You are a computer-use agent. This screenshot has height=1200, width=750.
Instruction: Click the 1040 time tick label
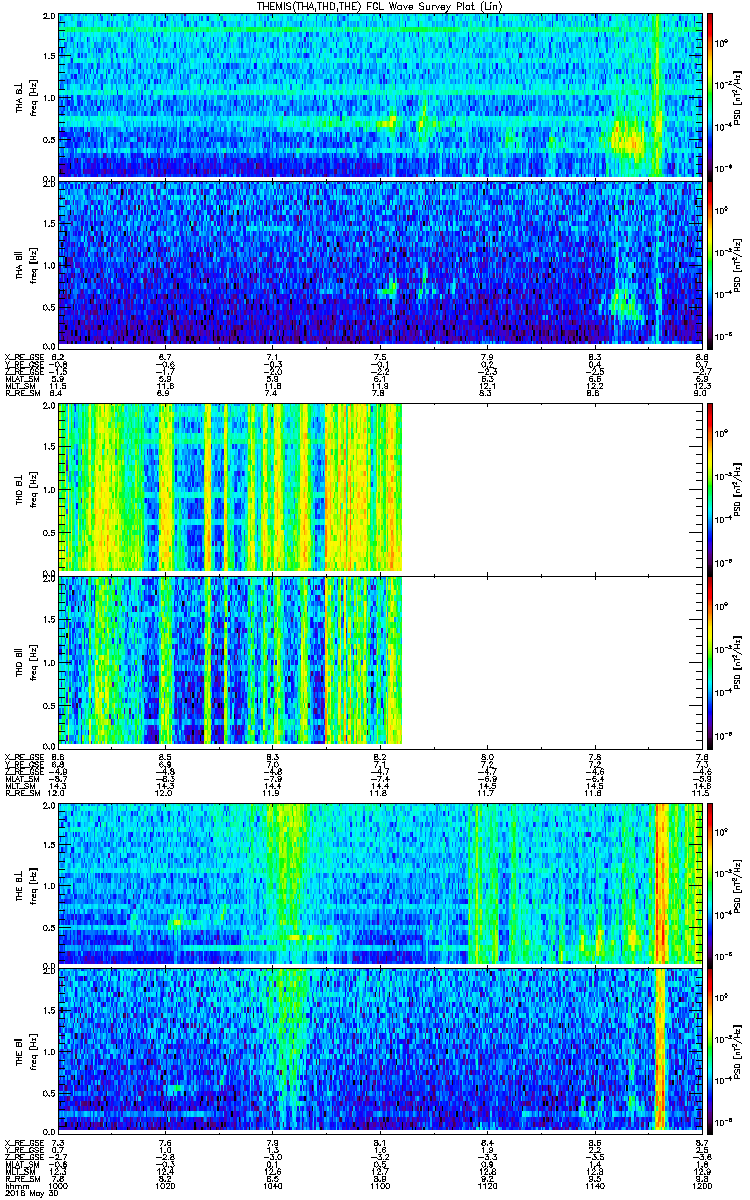click(x=272, y=1185)
